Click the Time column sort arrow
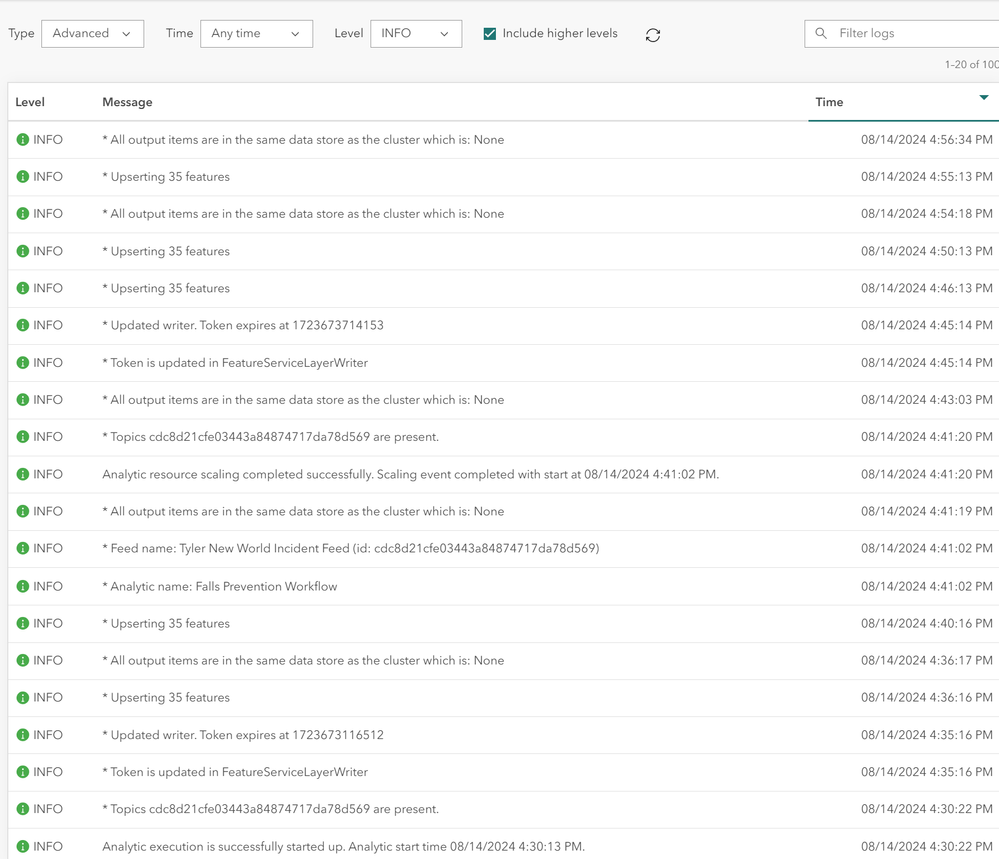This screenshot has height=859, width=999. point(984,98)
